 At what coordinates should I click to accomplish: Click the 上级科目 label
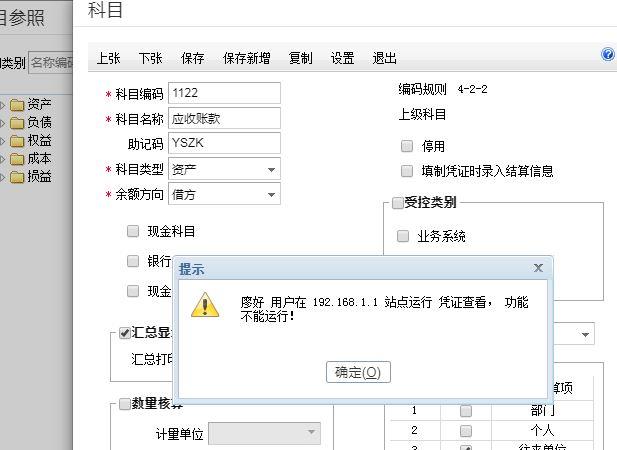(422, 114)
